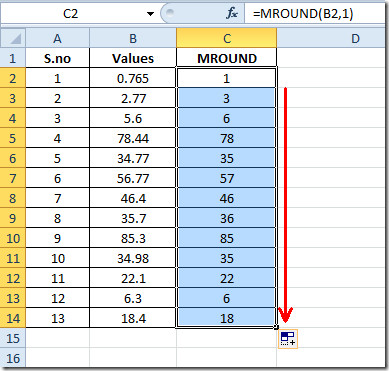Expand the Name Box dropdown arrow
This screenshot has width=389, height=371.
click(x=150, y=14)
